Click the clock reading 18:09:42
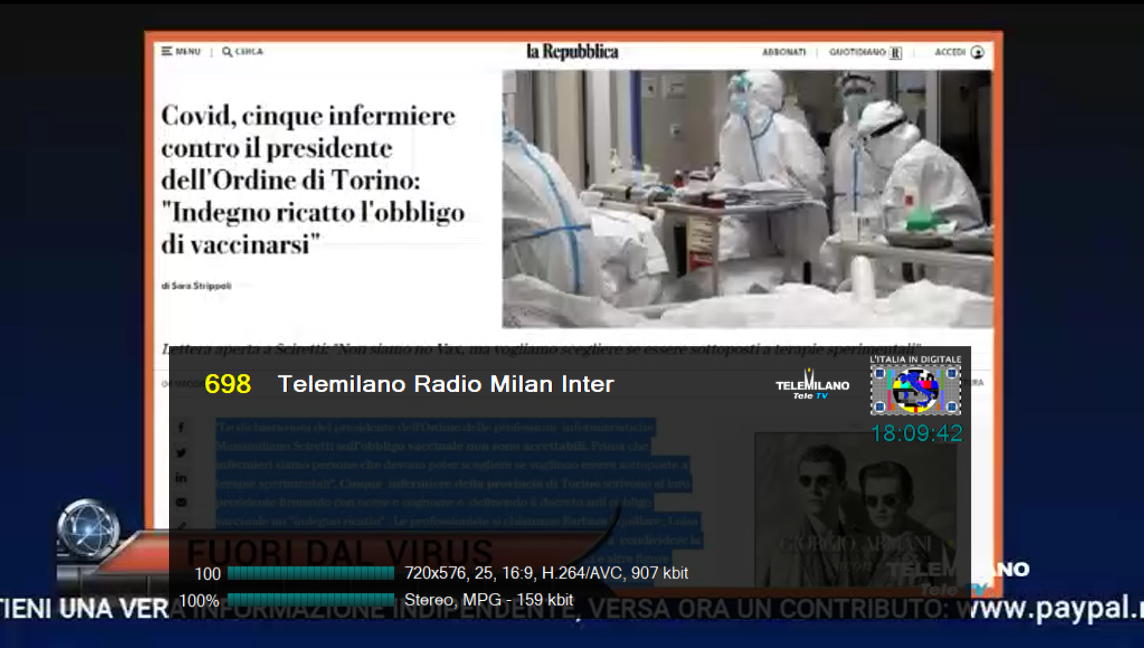This screenshot has width=1144, height=648. pos(916,433)
